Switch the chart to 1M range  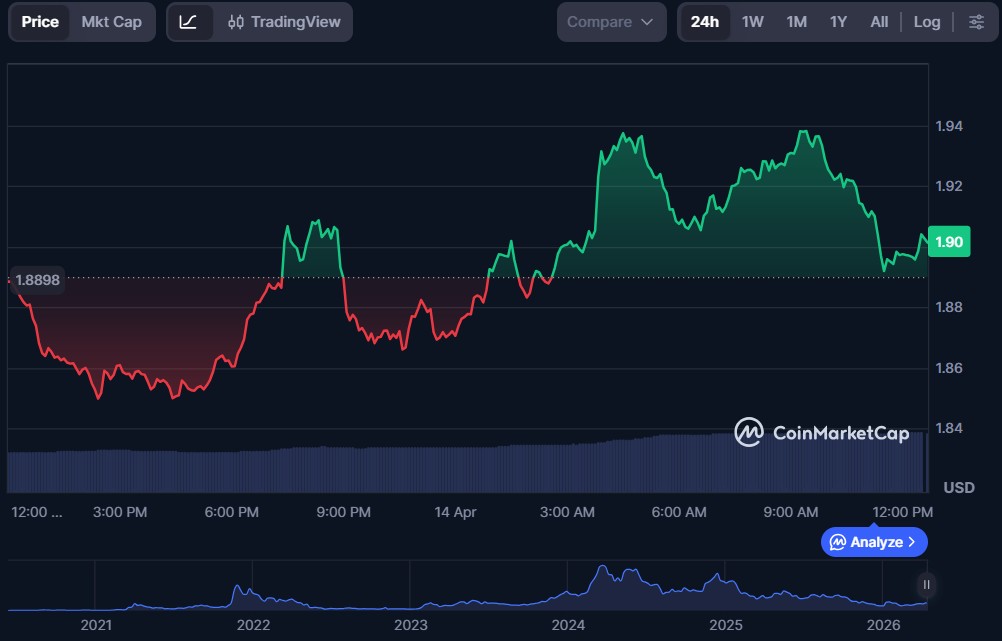click(x=796, y=22)
